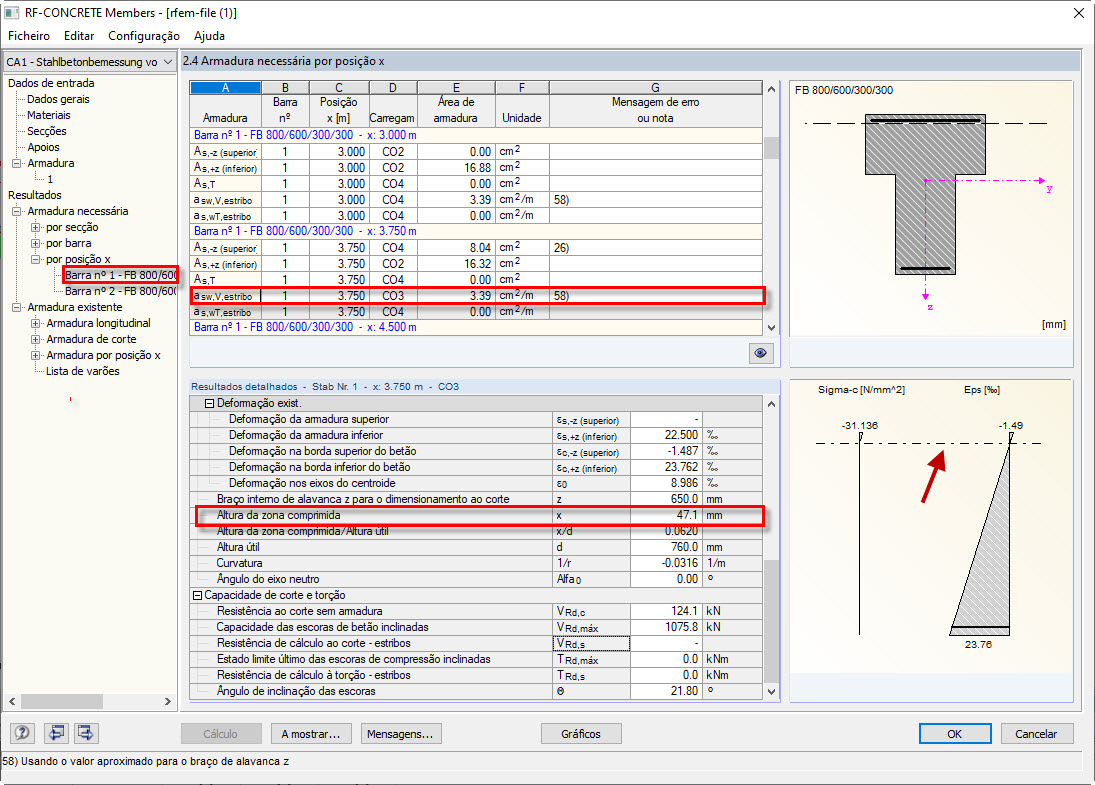Click the navigator horizontal scrollbar left arrow
The width and height of the screenshot is (1095, 785).
click(13, 701)
